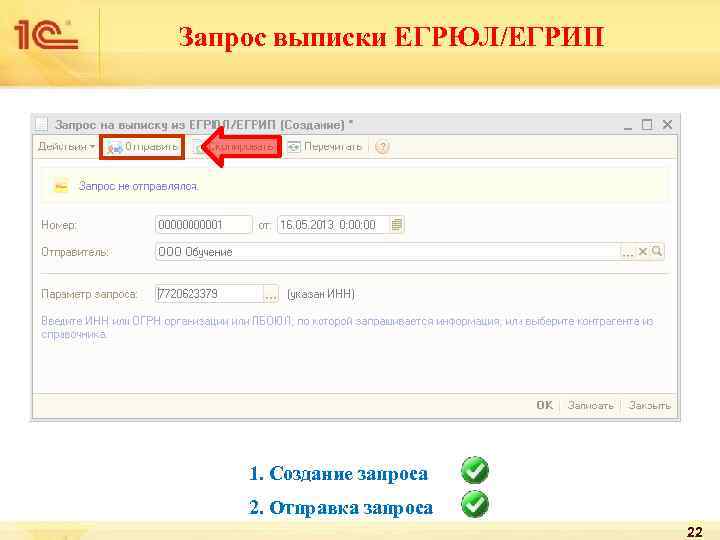Click the Записать button
Viewport: 720px width, 540px height.
[x=591, y=405]
